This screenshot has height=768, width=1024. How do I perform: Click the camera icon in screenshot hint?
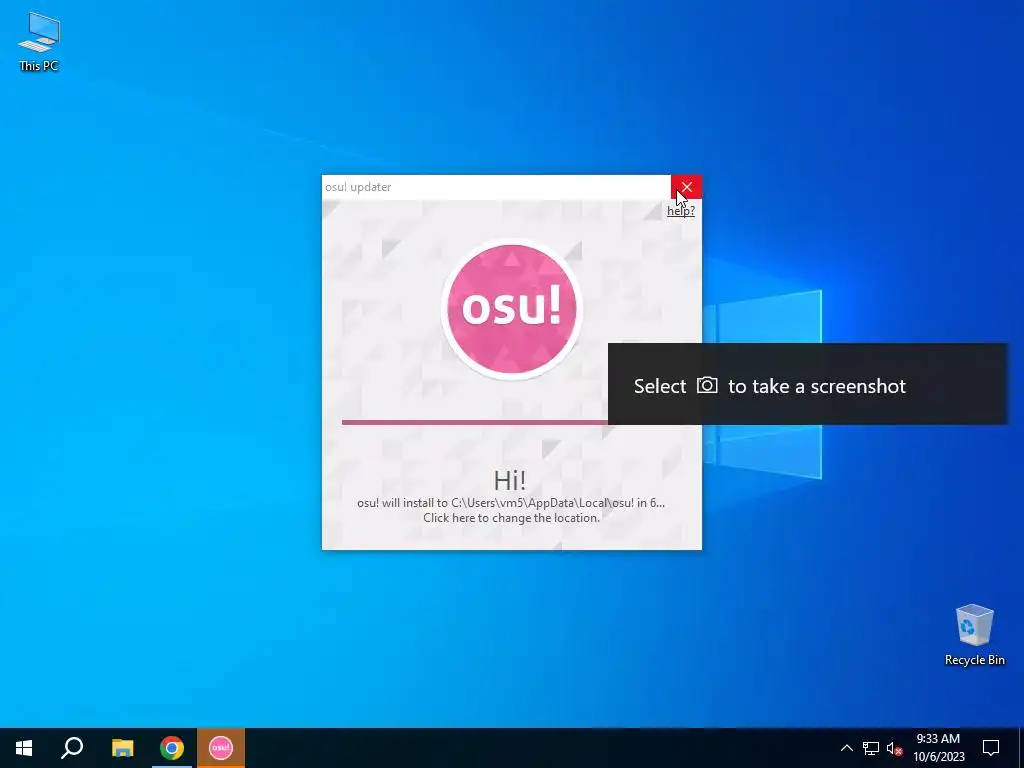707,385
